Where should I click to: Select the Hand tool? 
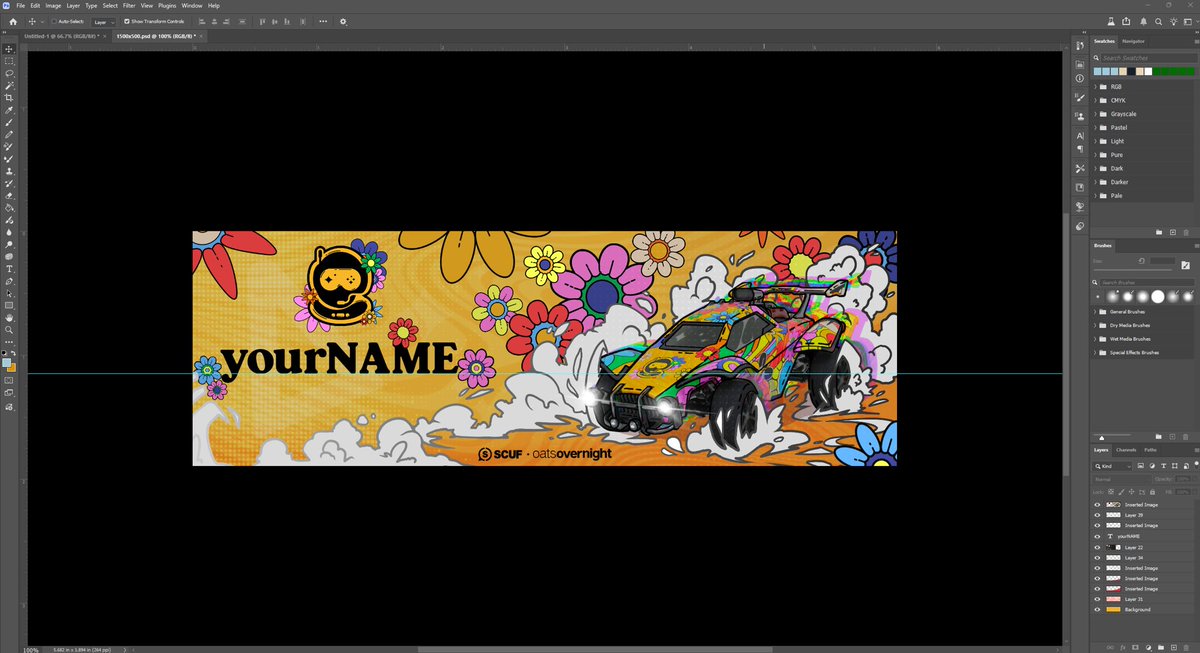coord(9,317)
